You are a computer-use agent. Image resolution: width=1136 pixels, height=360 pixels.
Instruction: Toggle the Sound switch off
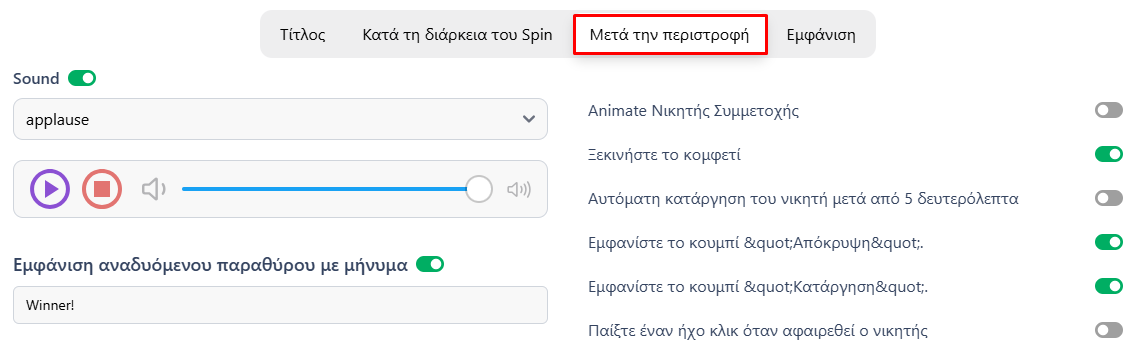point(82,78)
